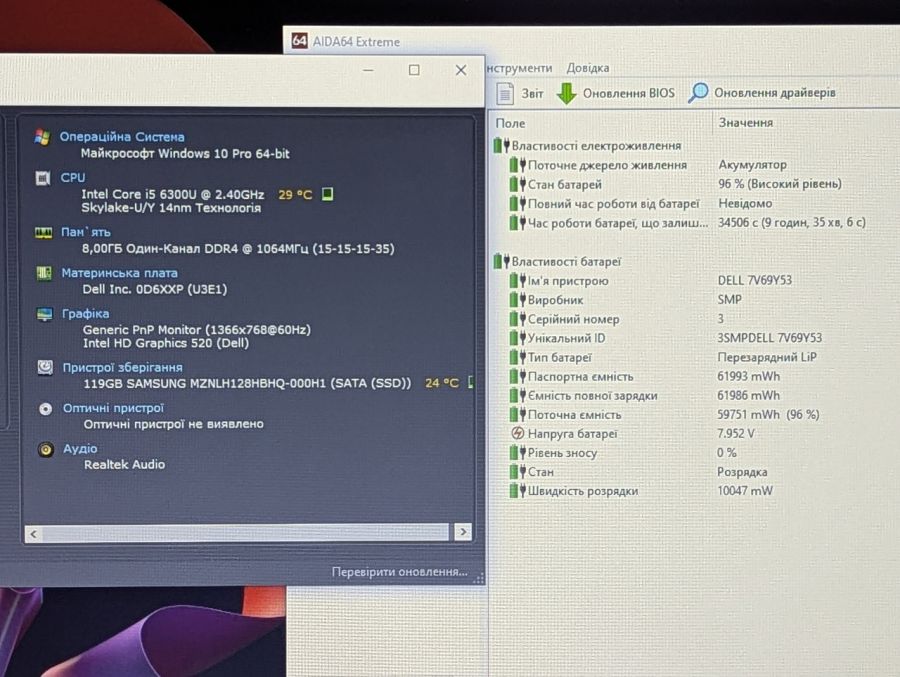The height and width of the screenshot is (677, 900).
Task: Select the Час роботи батареї, що залиш... row
Action: tap(695, 223)
